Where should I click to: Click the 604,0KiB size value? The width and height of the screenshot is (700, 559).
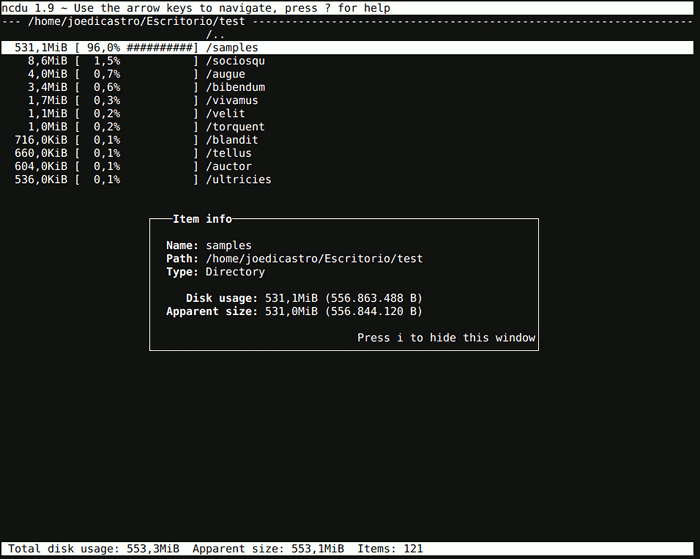41,166
